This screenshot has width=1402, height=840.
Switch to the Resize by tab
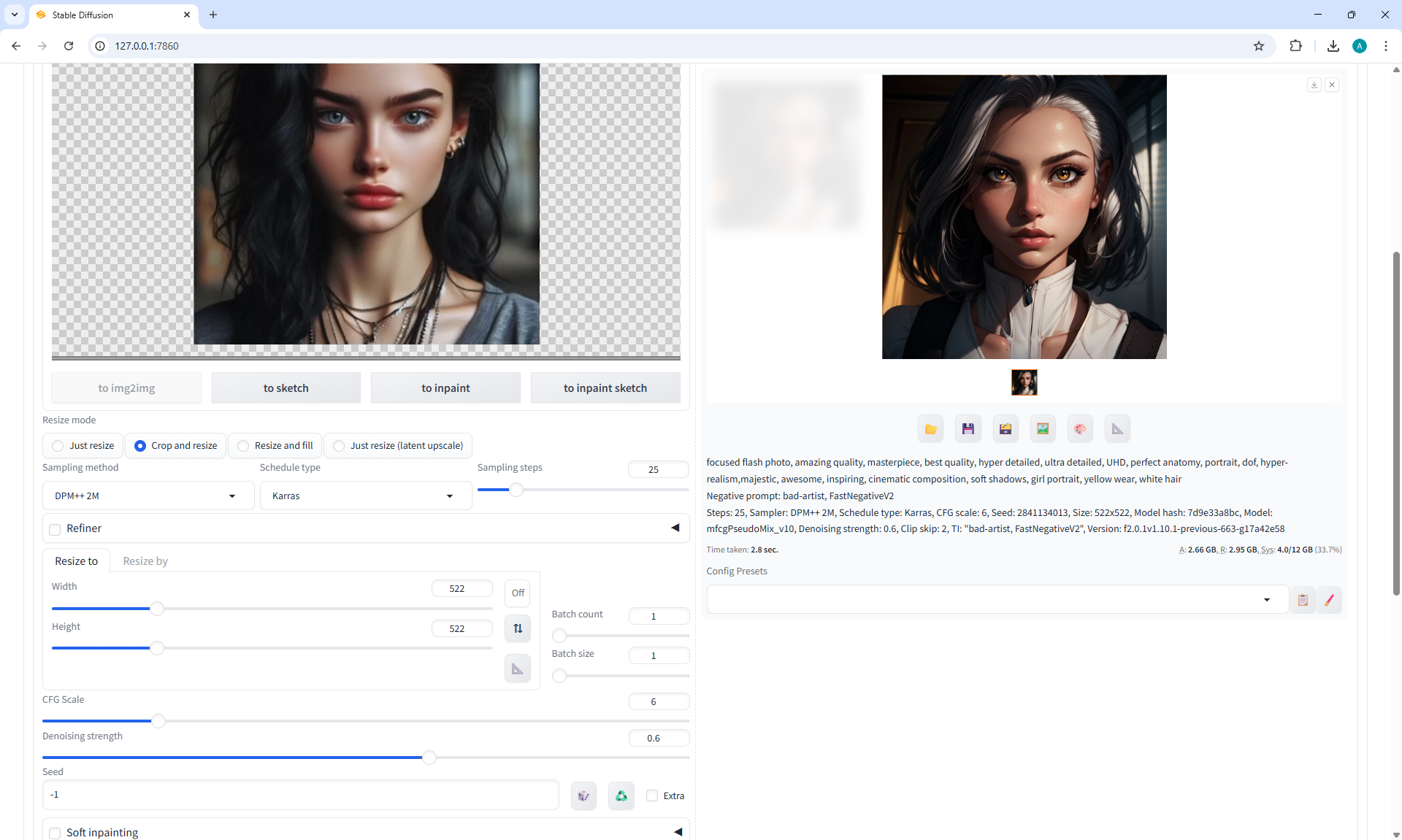point(145,561)
